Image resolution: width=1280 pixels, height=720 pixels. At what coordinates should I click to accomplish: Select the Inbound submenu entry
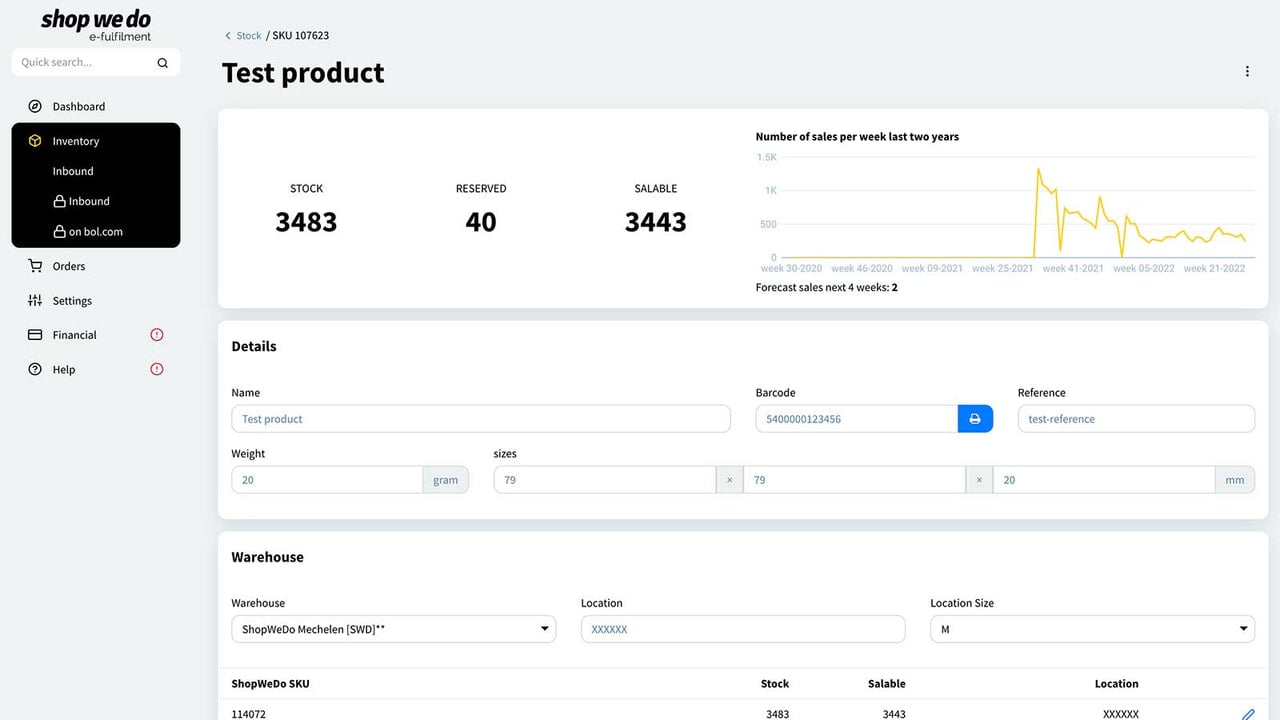click(73, 171)
